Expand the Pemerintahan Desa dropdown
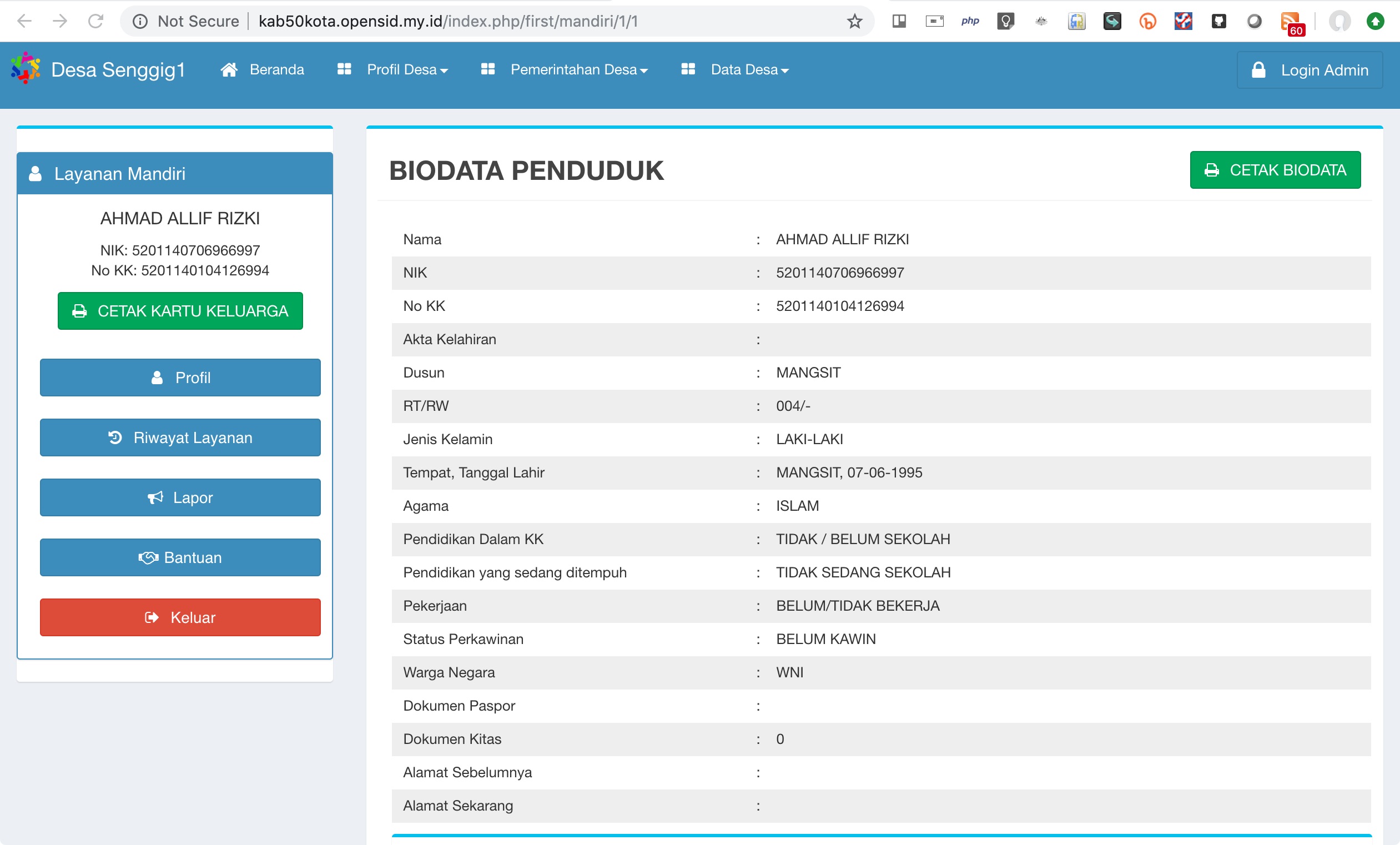 tap(579, 69)
